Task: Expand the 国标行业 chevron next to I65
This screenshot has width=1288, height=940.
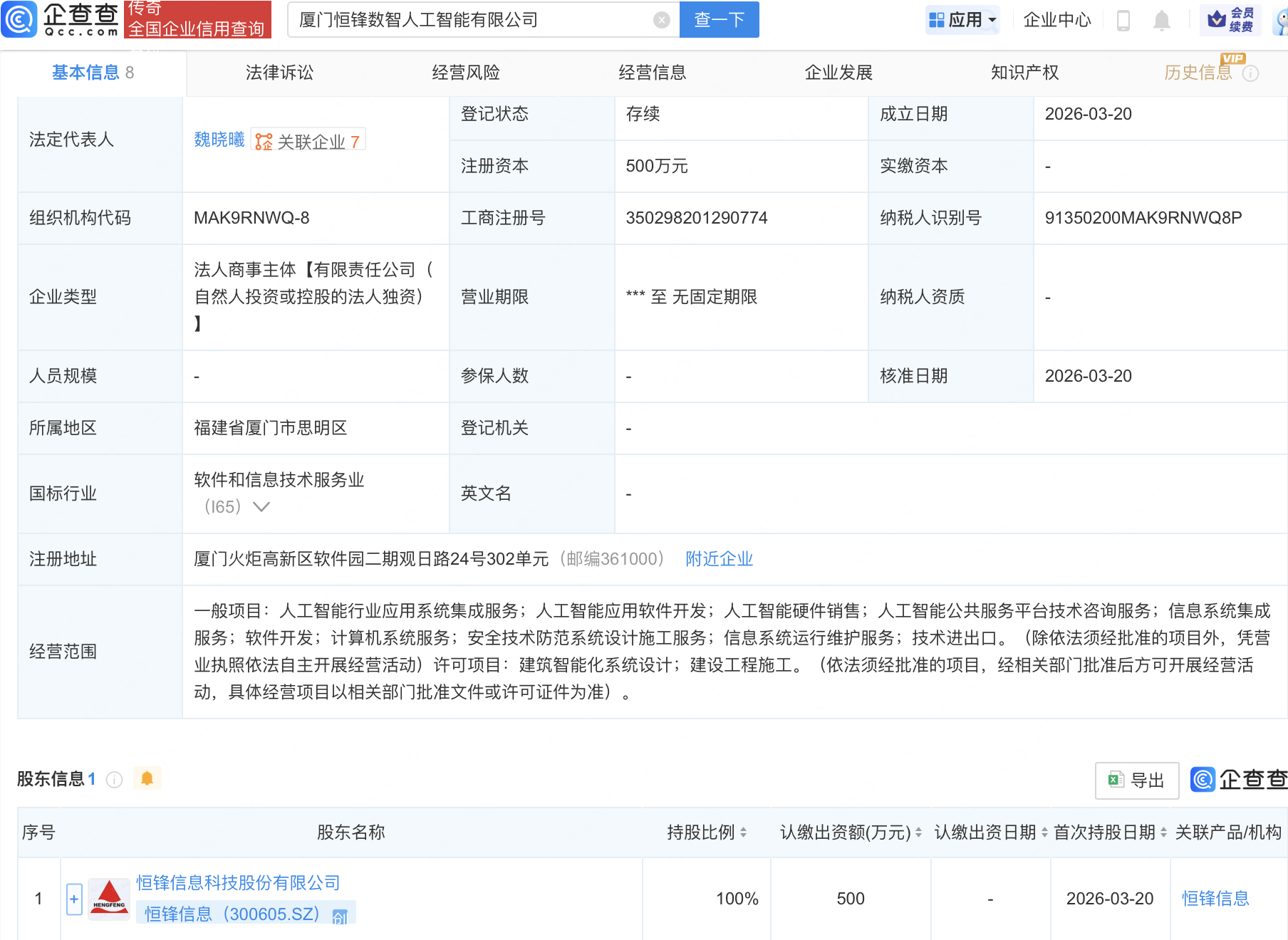Action: coord(261,507)
